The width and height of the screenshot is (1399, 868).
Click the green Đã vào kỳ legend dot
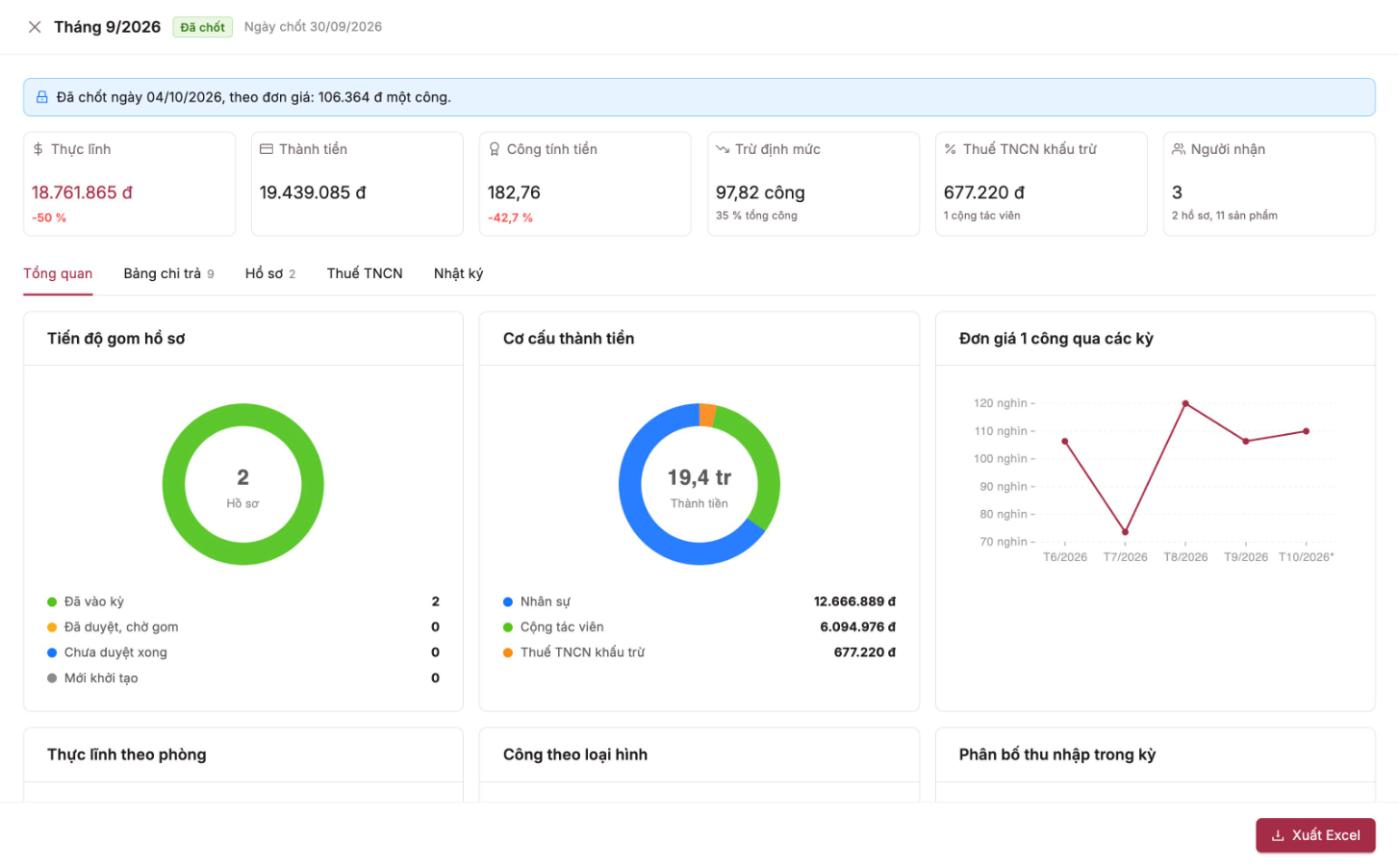[x=52, y=602]
